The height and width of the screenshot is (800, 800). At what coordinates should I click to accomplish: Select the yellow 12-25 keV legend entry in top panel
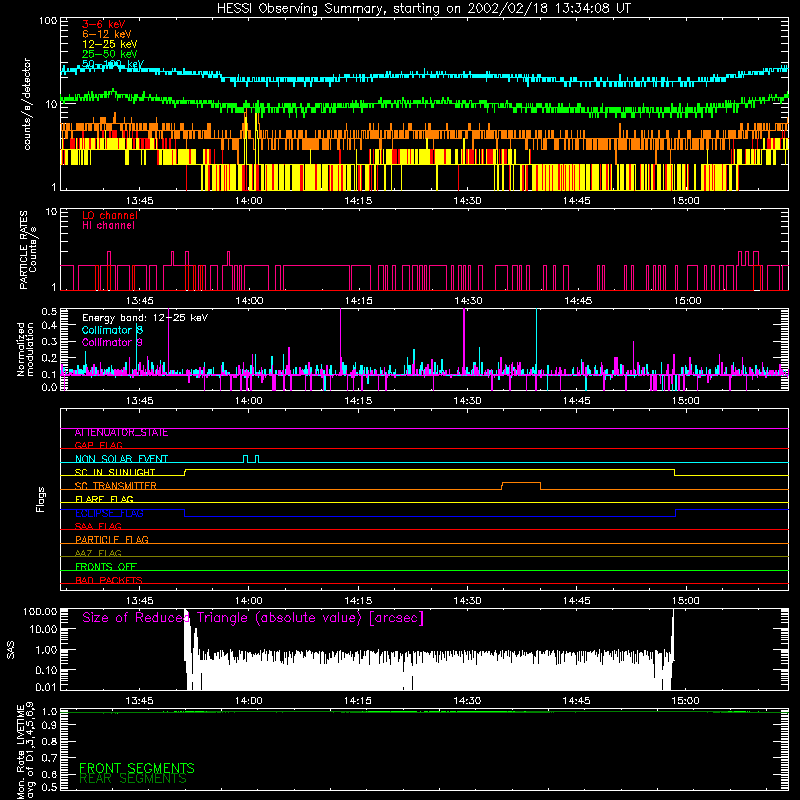click(110, 44)
